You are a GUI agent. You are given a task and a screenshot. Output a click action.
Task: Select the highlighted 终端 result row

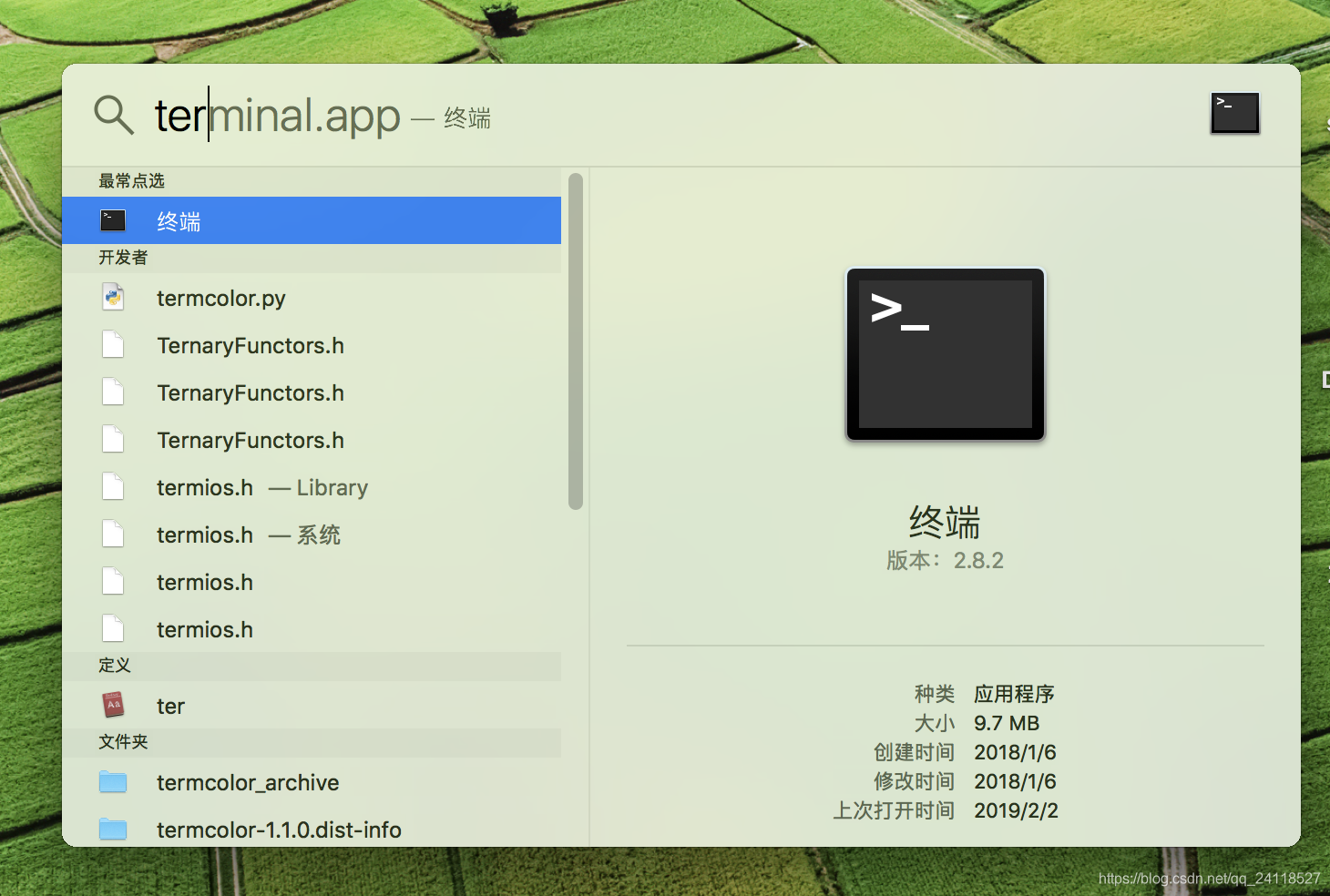click(x=312, y=220)
